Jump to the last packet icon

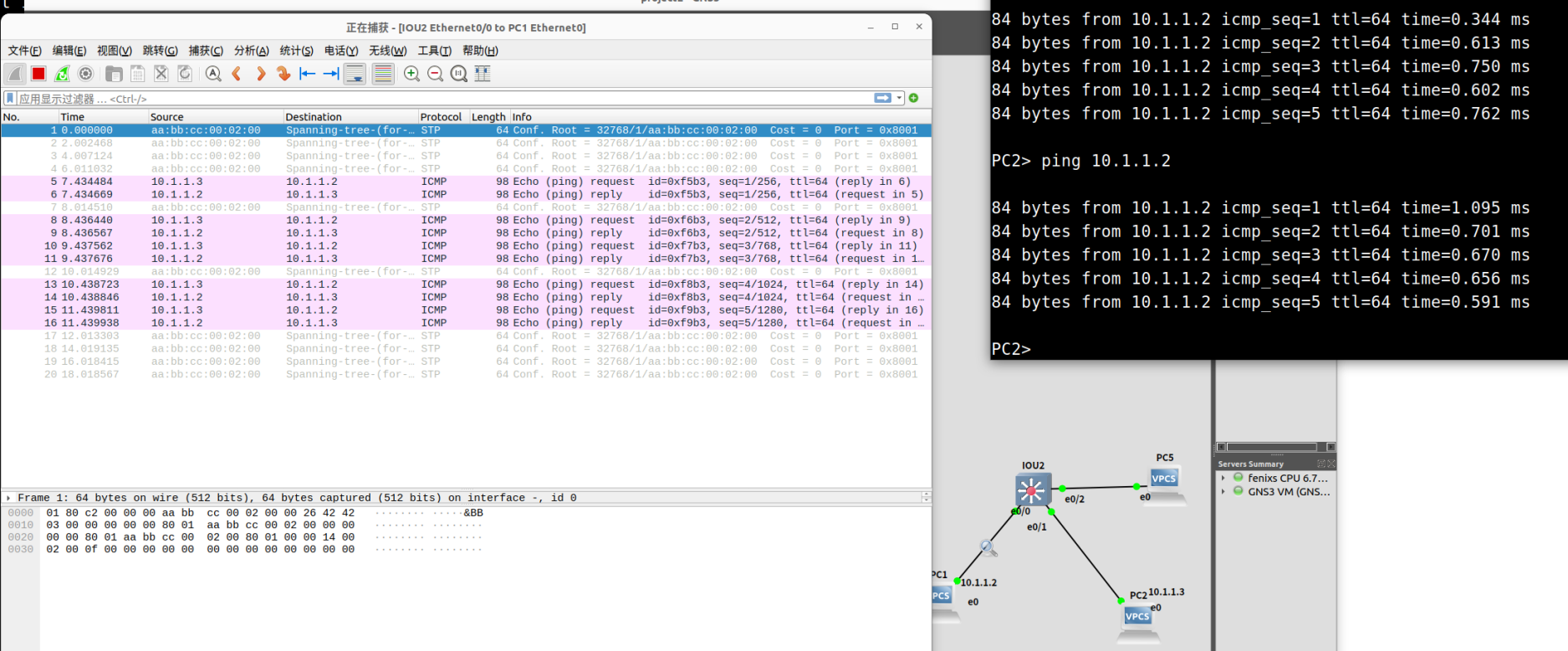(x=331, y=74)
